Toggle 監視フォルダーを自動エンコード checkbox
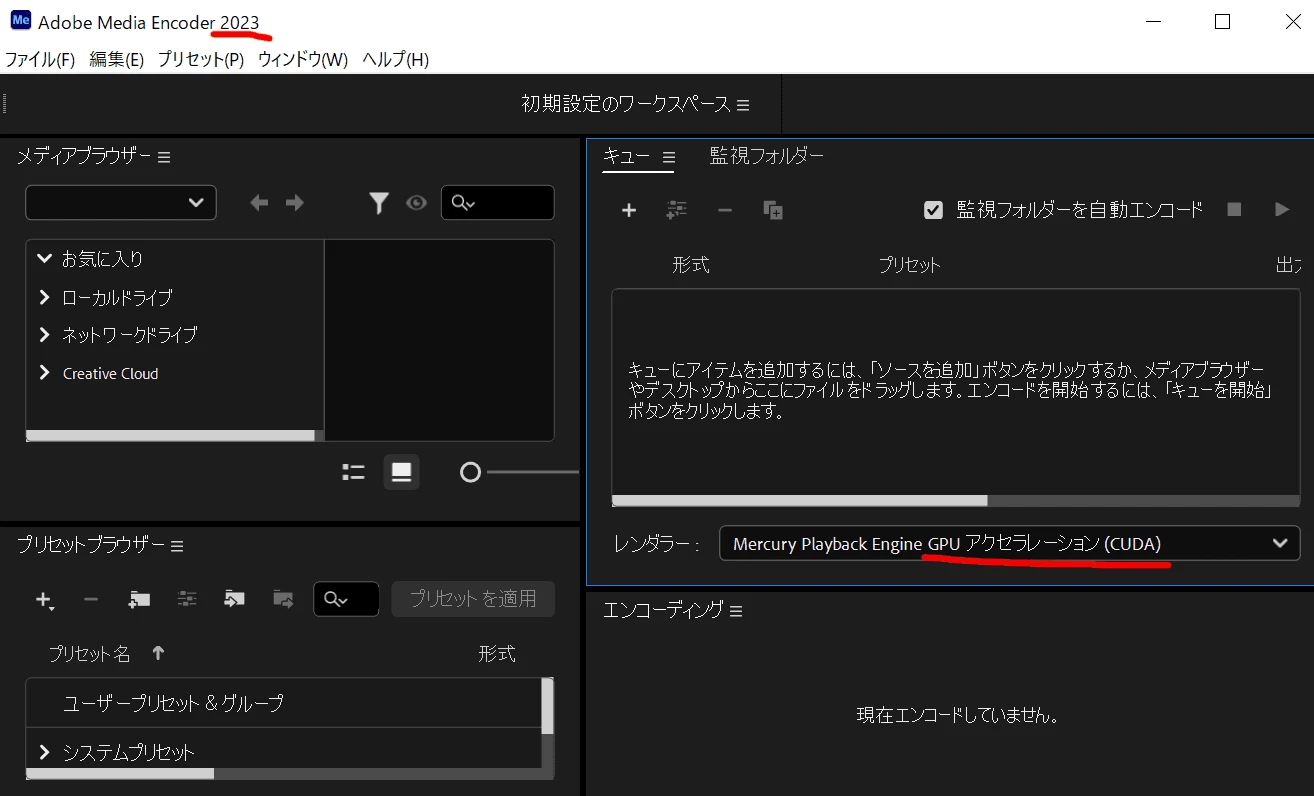This screenshot has height=796, width=1314. point(933,210)
